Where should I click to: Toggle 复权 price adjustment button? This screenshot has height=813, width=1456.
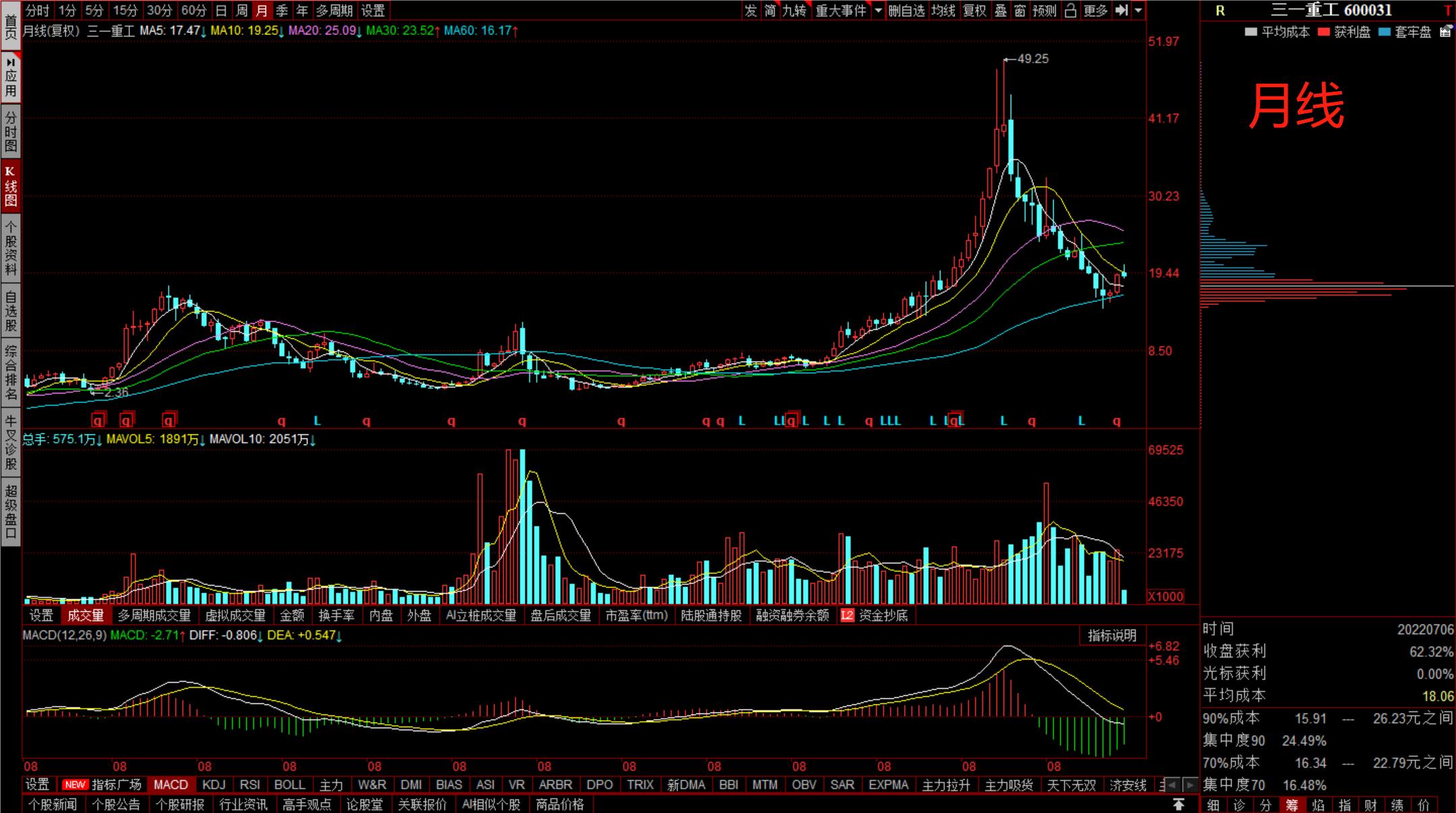click(975, 10)
